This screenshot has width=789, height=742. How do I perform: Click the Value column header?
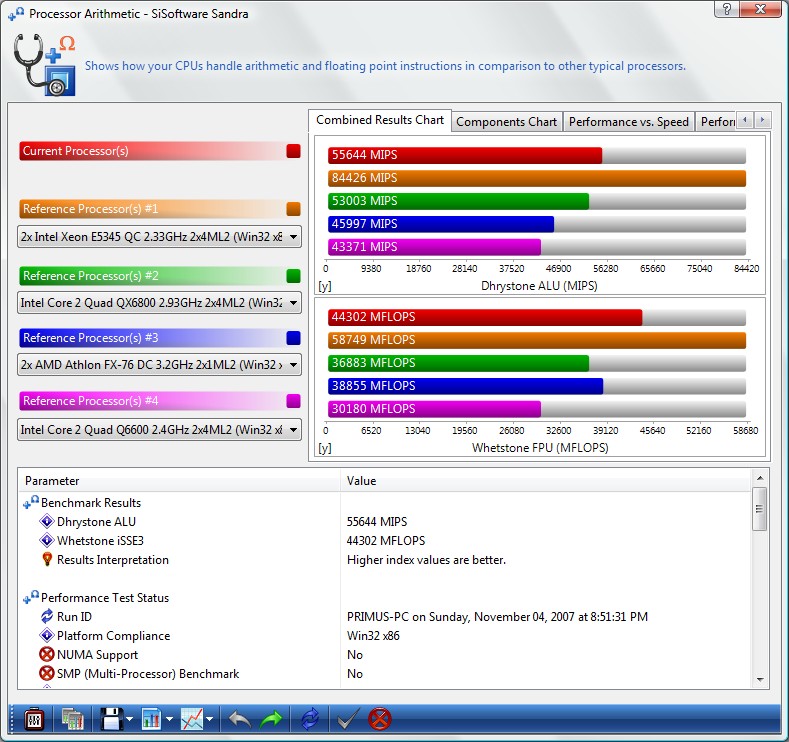(x=546, y=481)
